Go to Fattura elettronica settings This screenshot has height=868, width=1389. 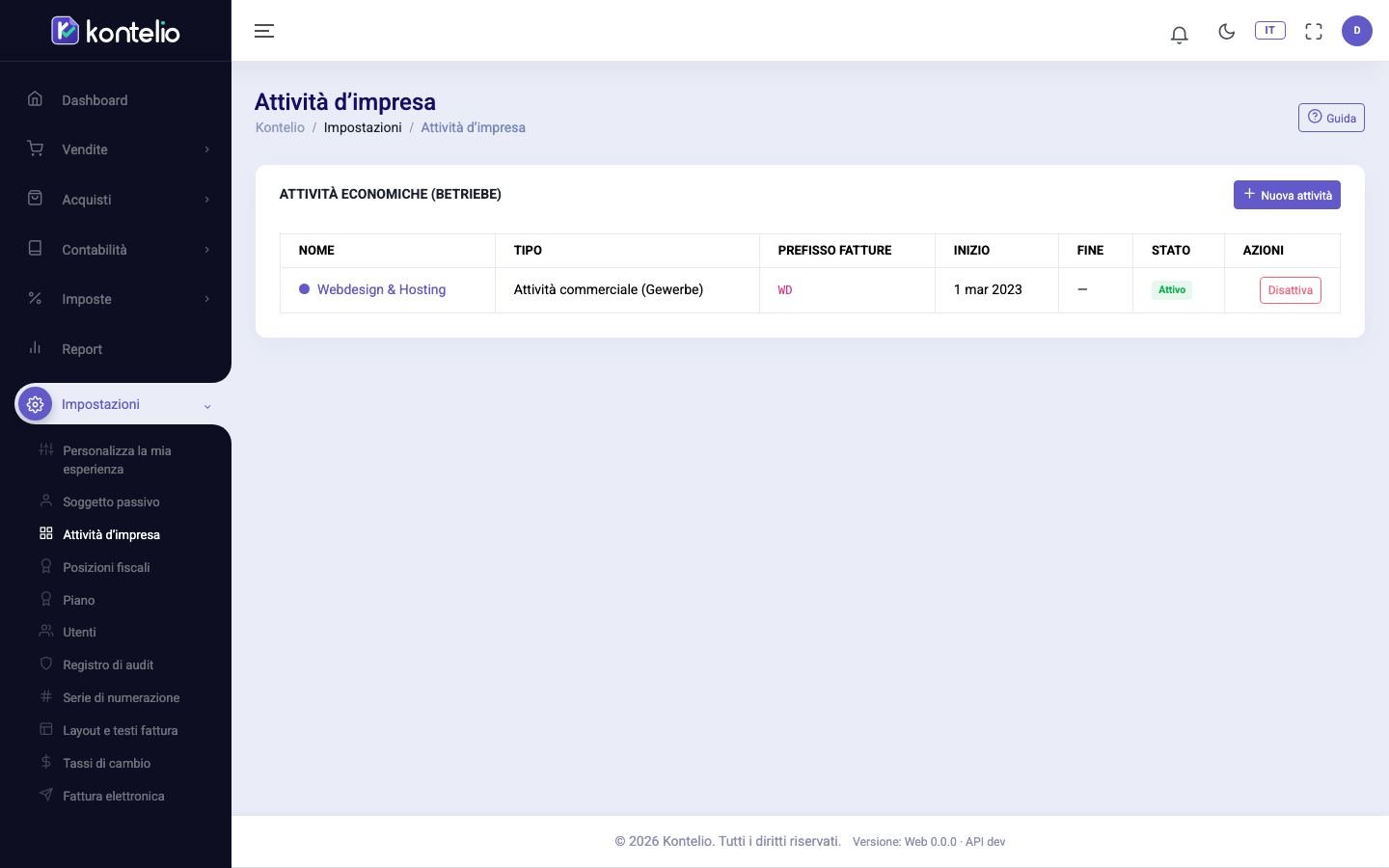click(113, 796)
